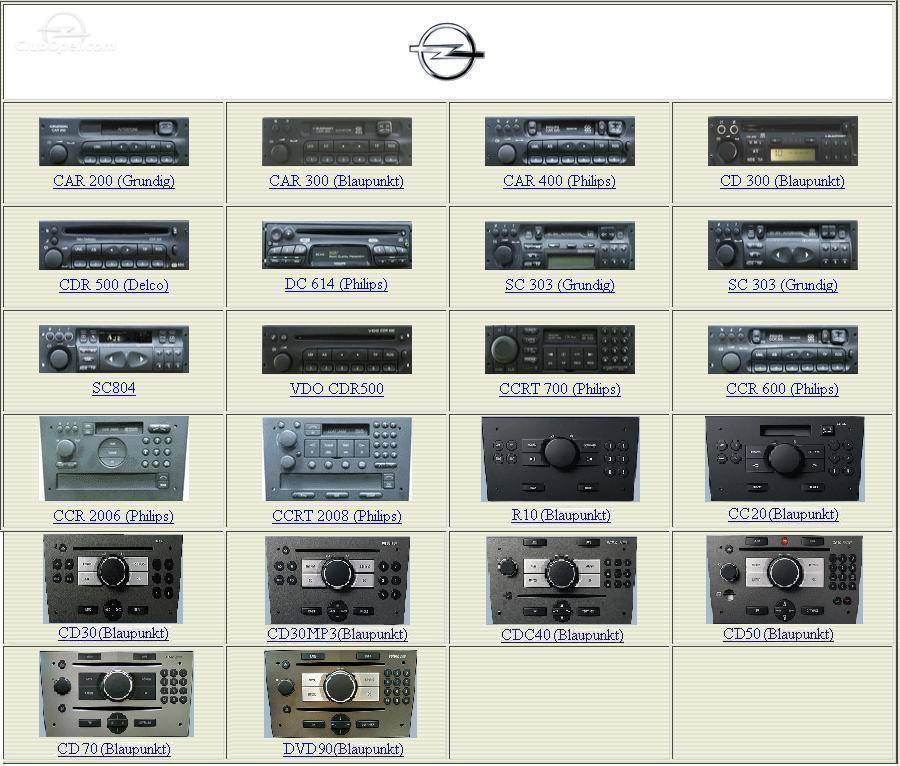Click the CCRT 2008 Philips radio photo
This screenshot has height=766, width=900.
[337, 459]
